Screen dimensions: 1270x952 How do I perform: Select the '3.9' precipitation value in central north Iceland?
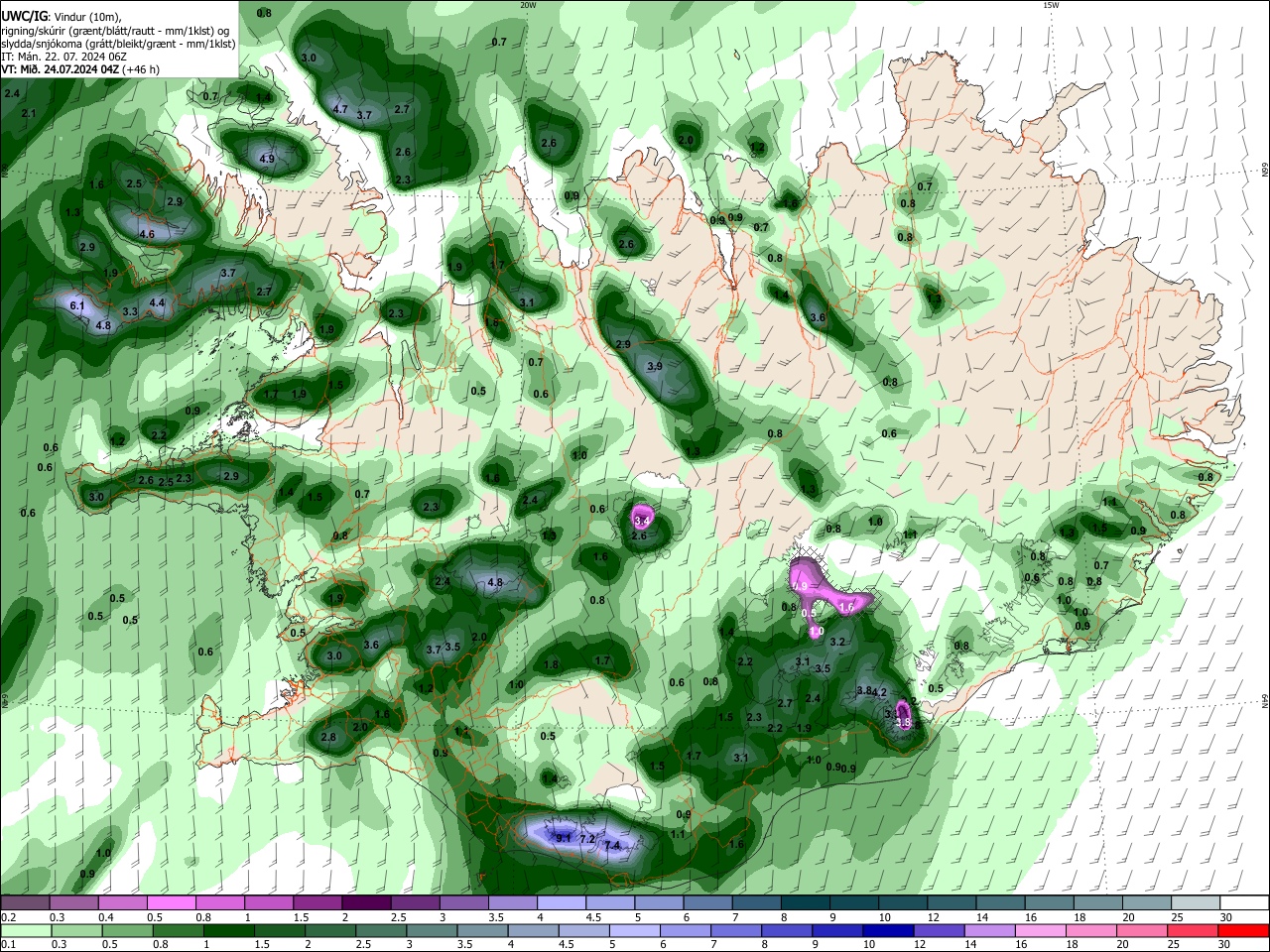tap(655, 366)
